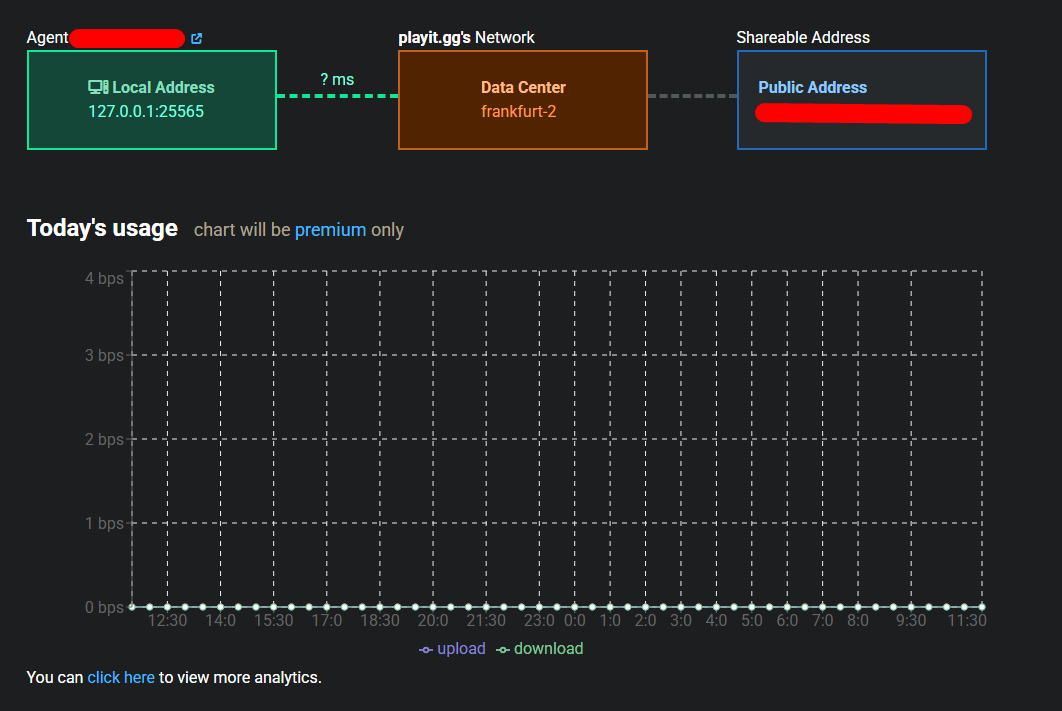Click the 20:0 time axis label

pyautogui.click(x=433, y=621)
